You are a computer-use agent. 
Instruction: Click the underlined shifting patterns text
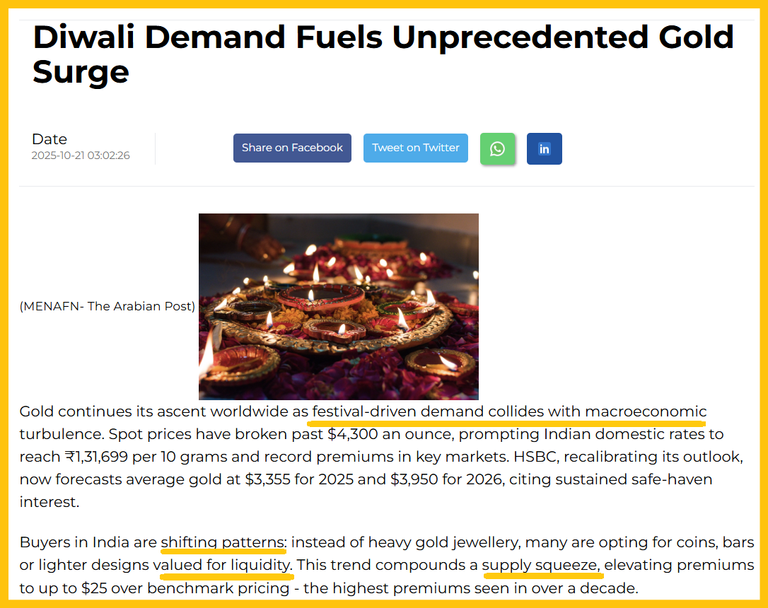point(223,543)
